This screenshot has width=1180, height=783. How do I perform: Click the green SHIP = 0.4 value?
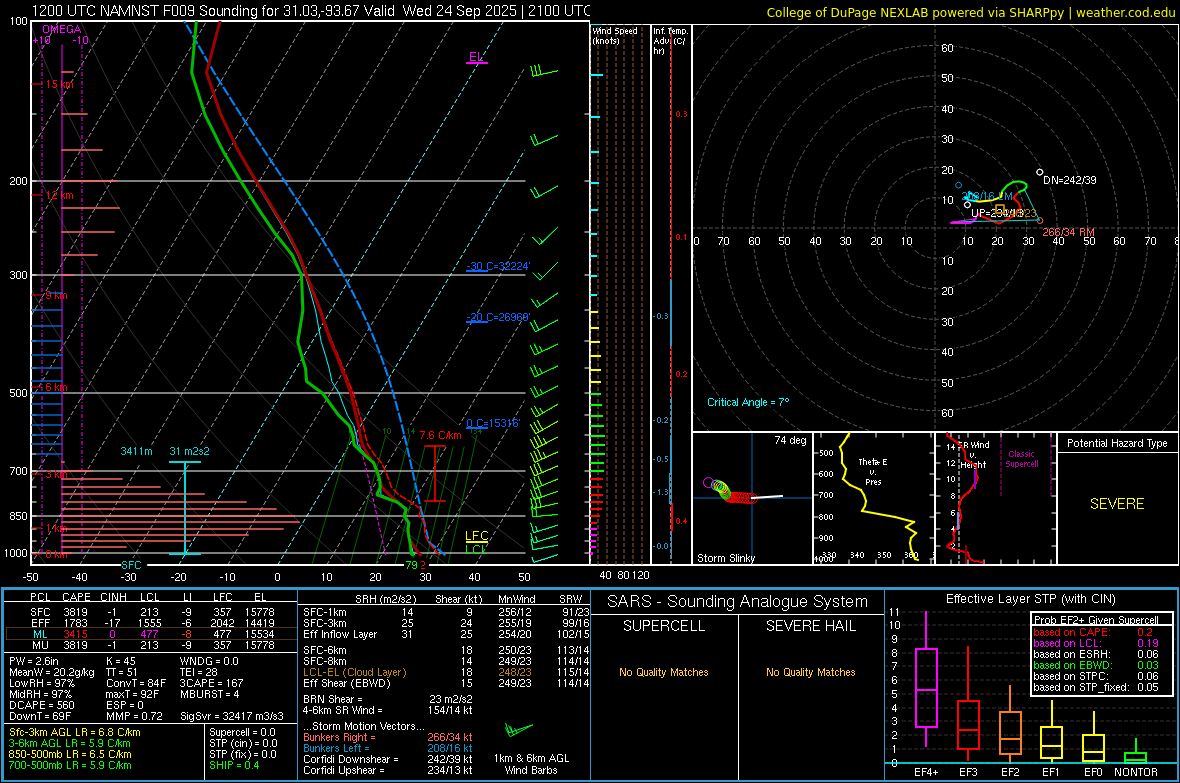[234, 765]
